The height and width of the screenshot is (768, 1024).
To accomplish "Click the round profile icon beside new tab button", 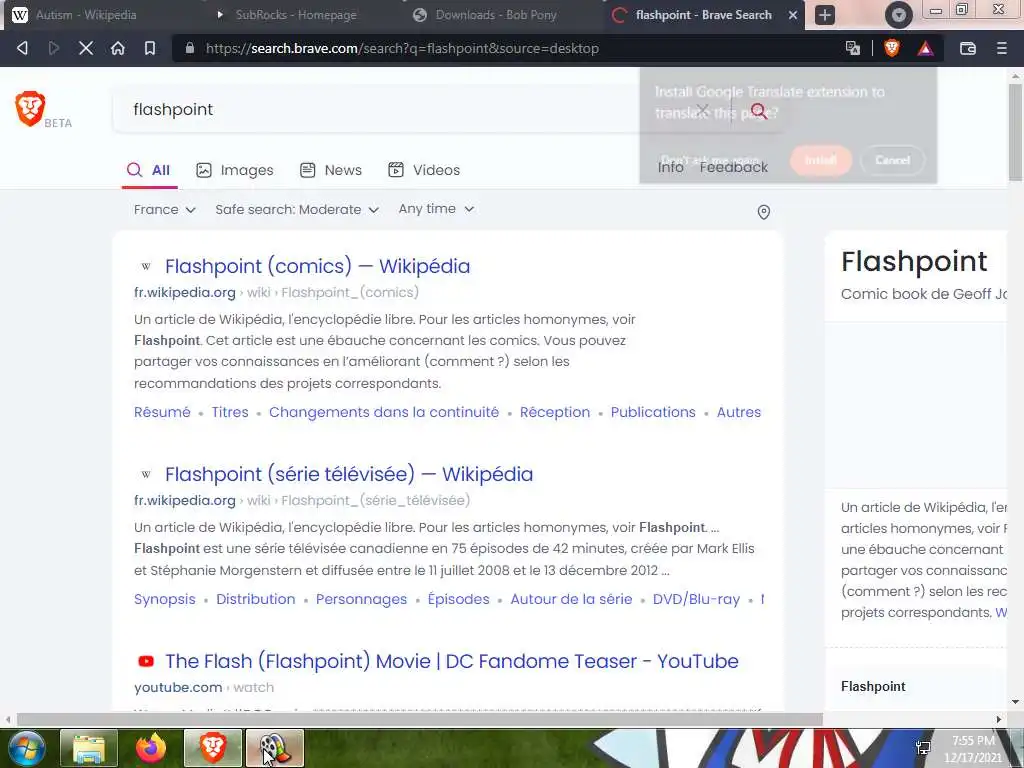I will pos(899,15).
